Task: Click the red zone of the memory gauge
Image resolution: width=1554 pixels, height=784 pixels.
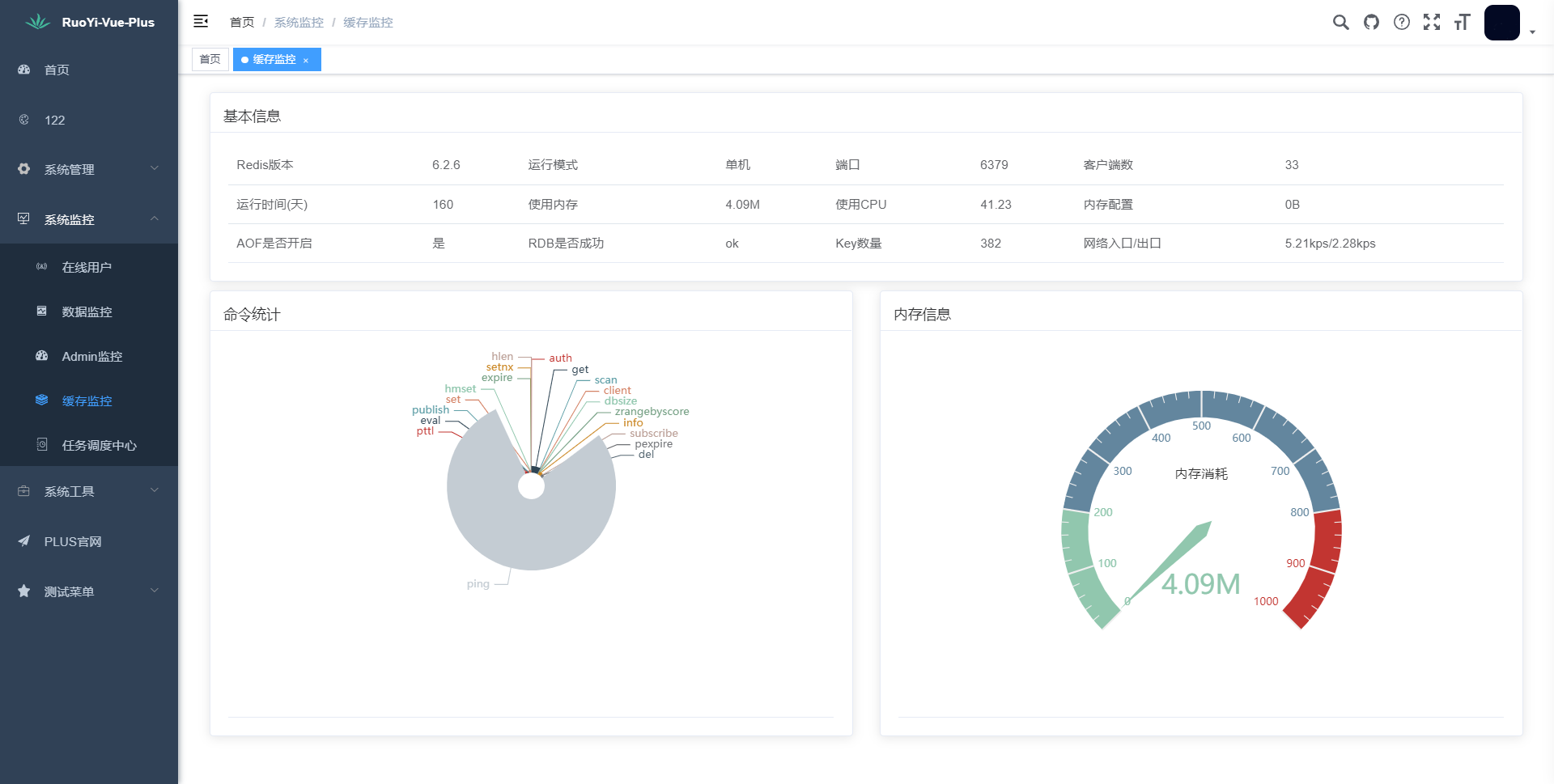Action: [x=1325, y=550]
